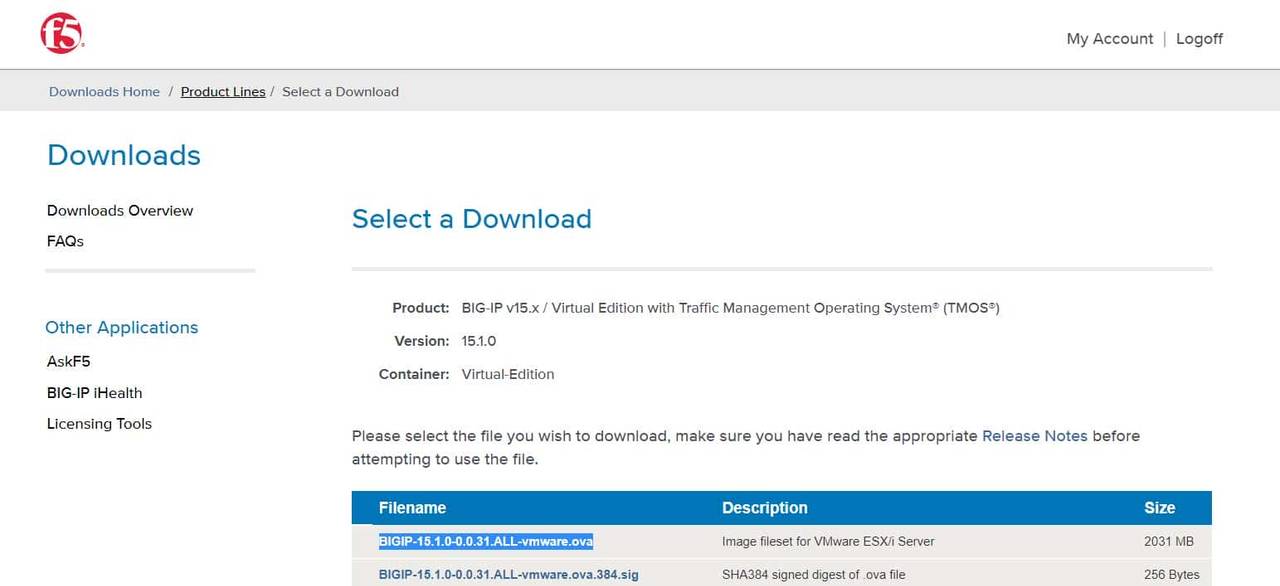Click the Logoff link

[1199, 39]
